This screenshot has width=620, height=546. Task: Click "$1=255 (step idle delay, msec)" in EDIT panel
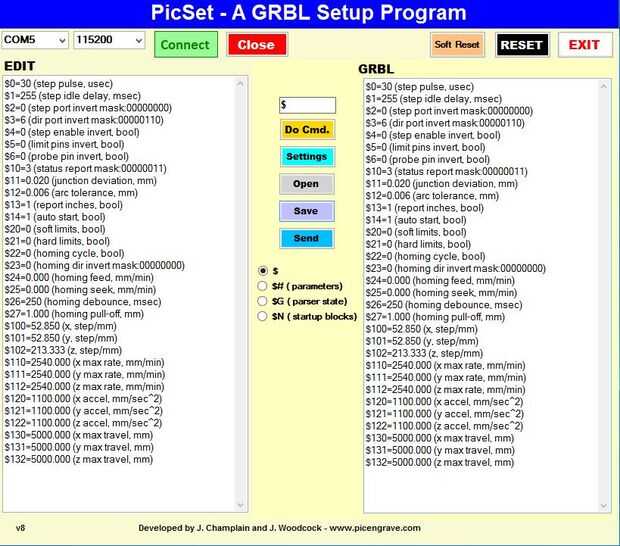pyautogui.click(x=73, y=96)
